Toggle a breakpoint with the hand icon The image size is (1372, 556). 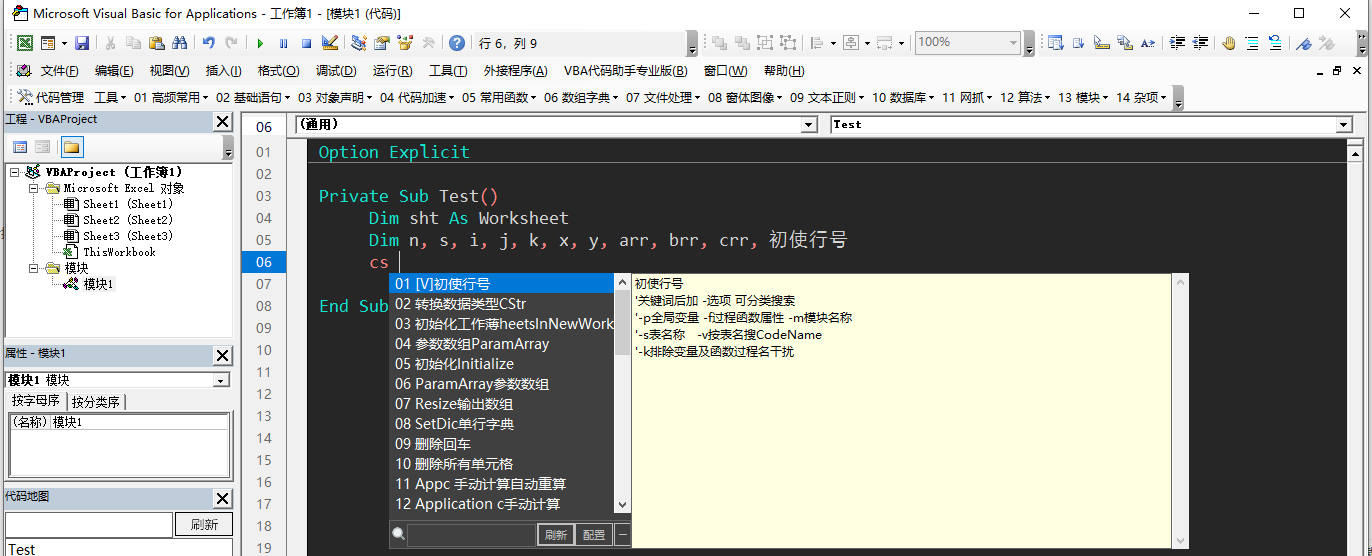(x=1229, y=43)
